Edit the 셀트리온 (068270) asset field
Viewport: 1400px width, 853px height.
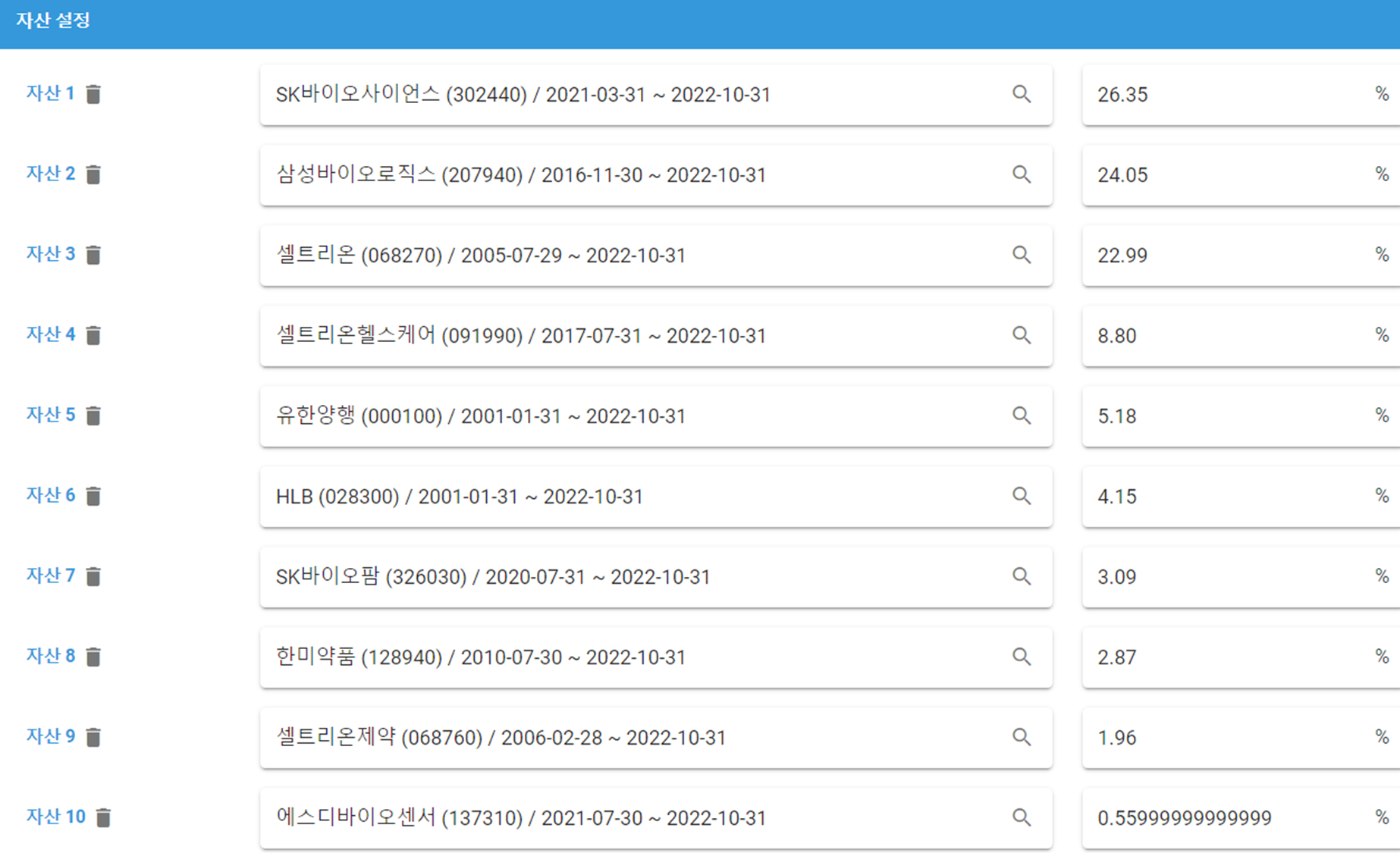[656, 256]
